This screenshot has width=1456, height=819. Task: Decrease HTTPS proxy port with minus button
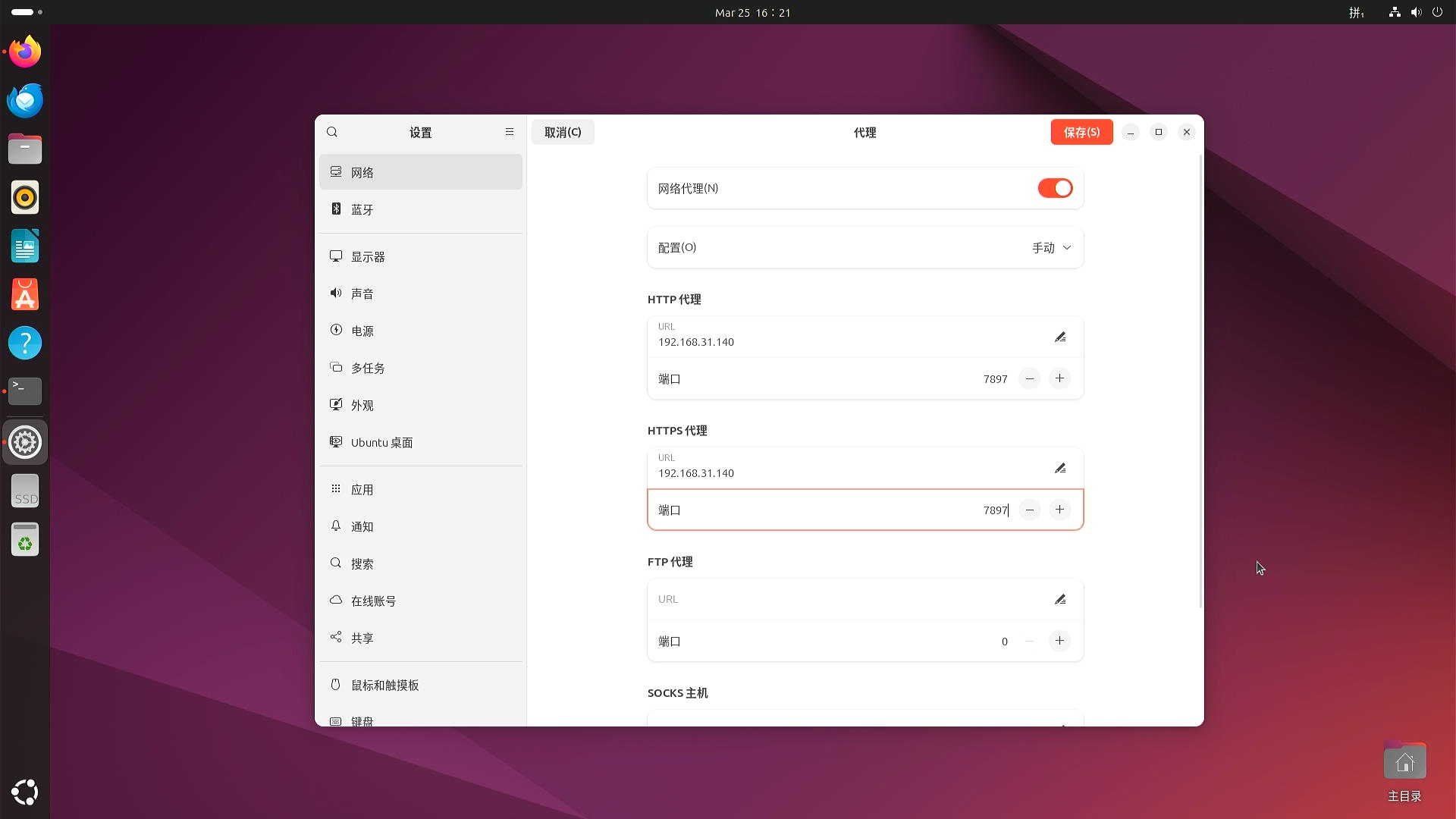[1029, 510]
